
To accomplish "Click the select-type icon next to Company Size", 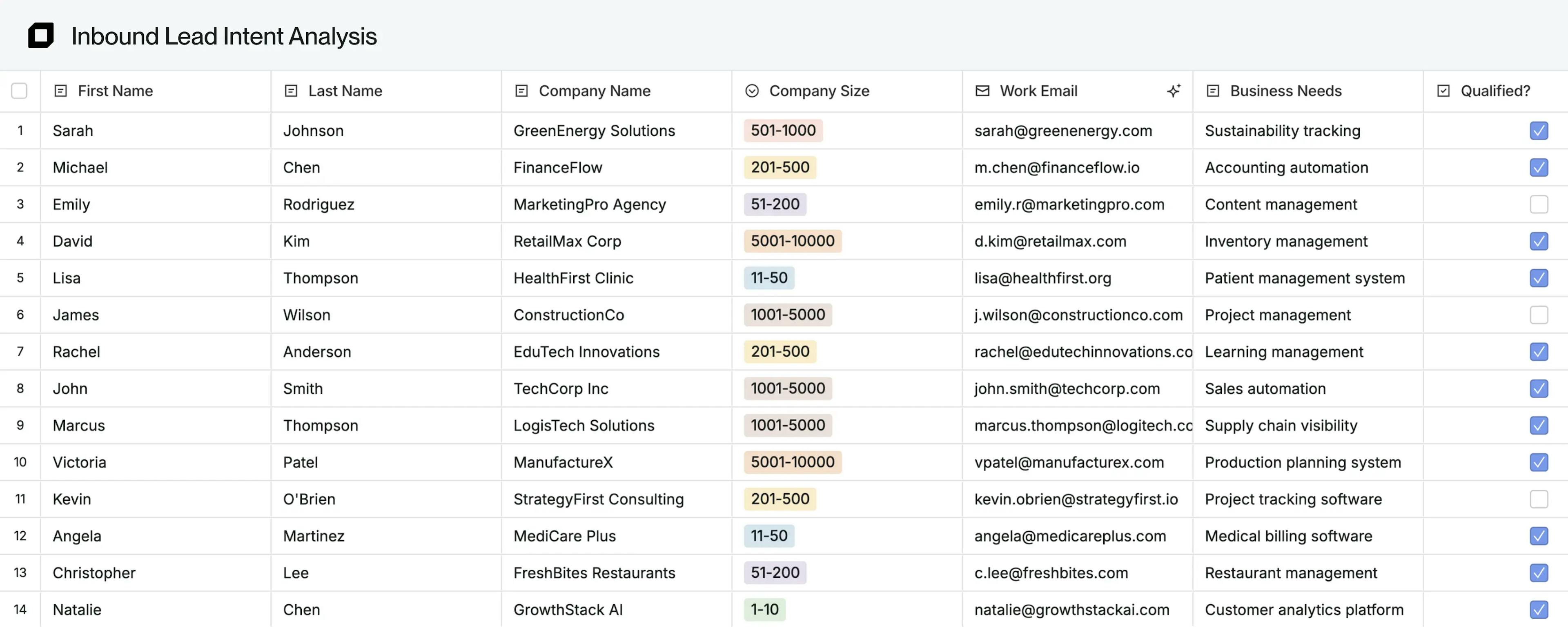I will tap(752, 91).
